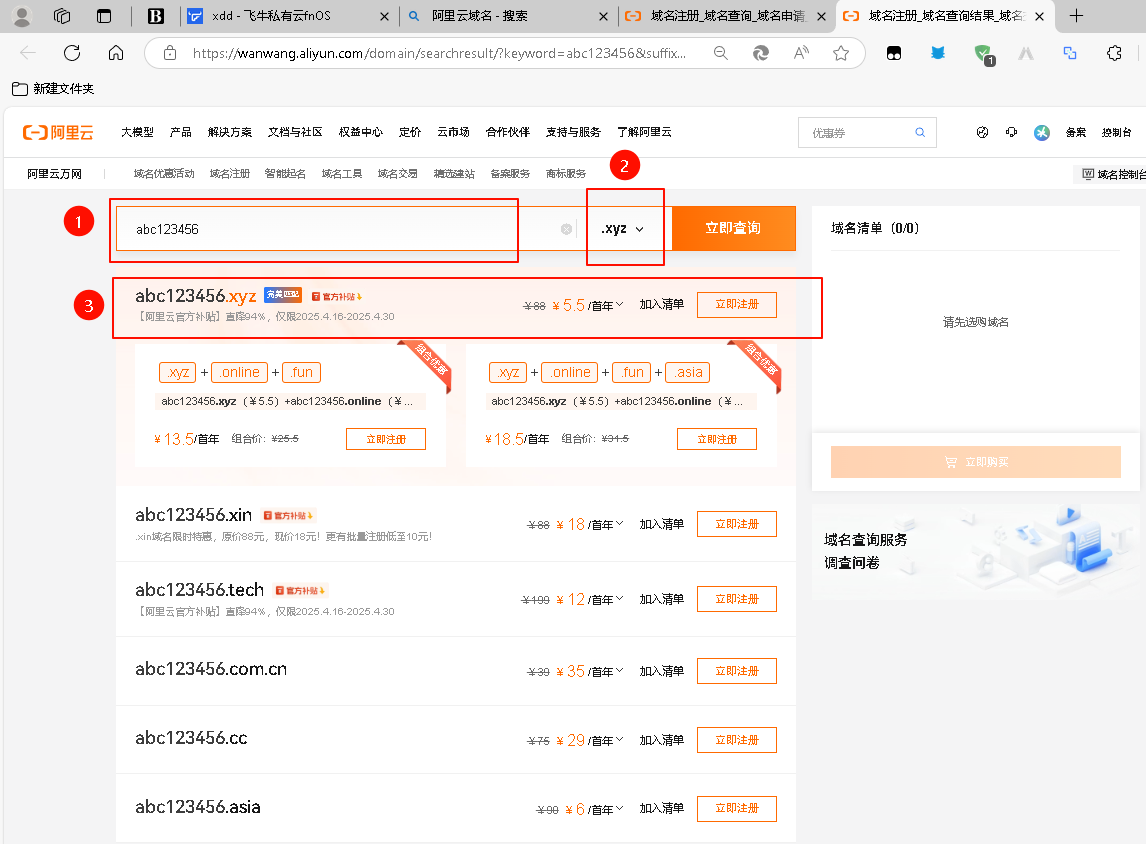Expand price years for abc123456.xin
This screenshot has width=1146, height=844.
coord(620,523)
